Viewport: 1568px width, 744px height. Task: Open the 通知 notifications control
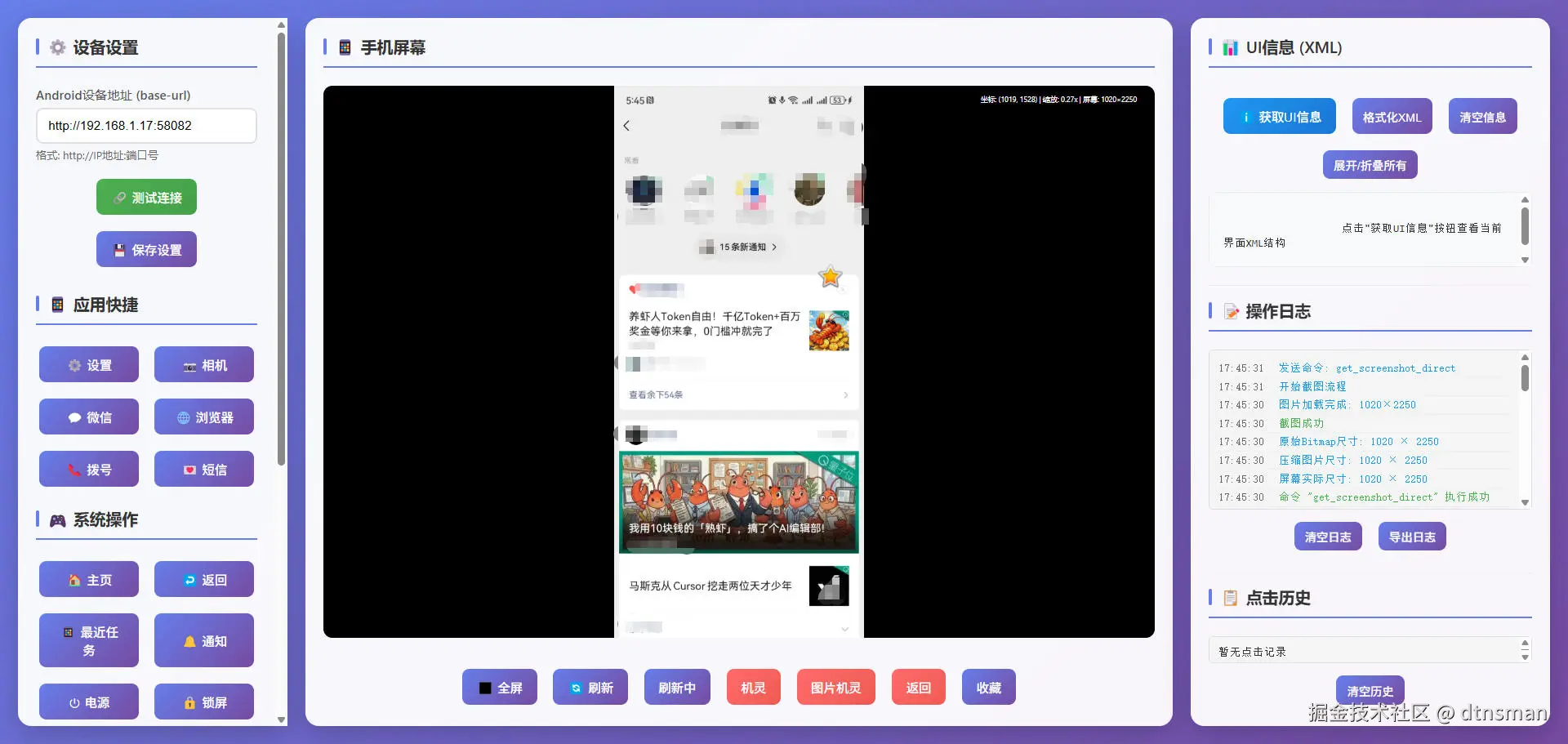(x=203, y=640)
